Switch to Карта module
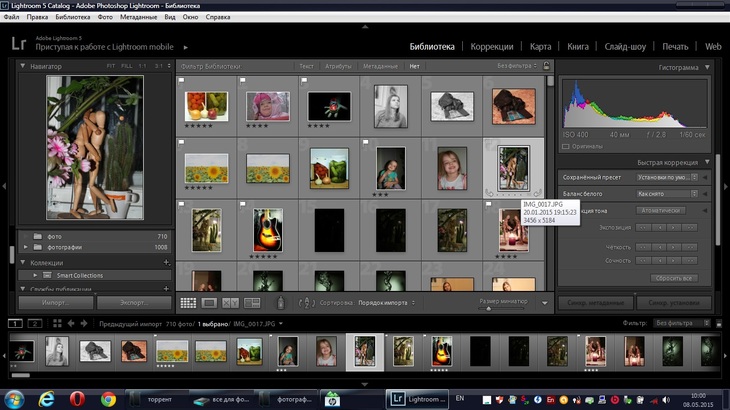This screenshot has height=410, width=730. click(x=541, y=47)
